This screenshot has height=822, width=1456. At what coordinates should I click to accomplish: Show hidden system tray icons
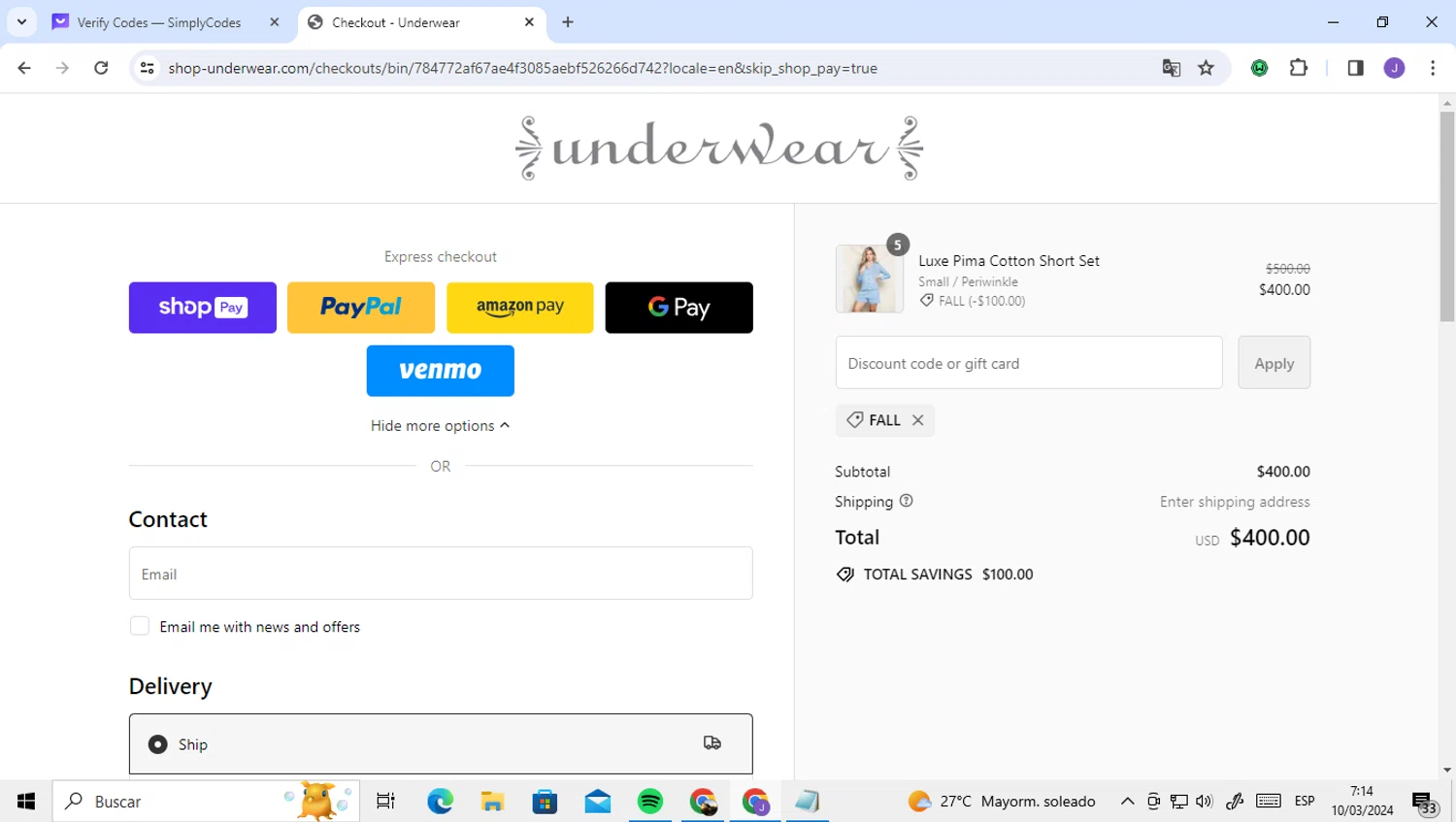[1127, 801]
